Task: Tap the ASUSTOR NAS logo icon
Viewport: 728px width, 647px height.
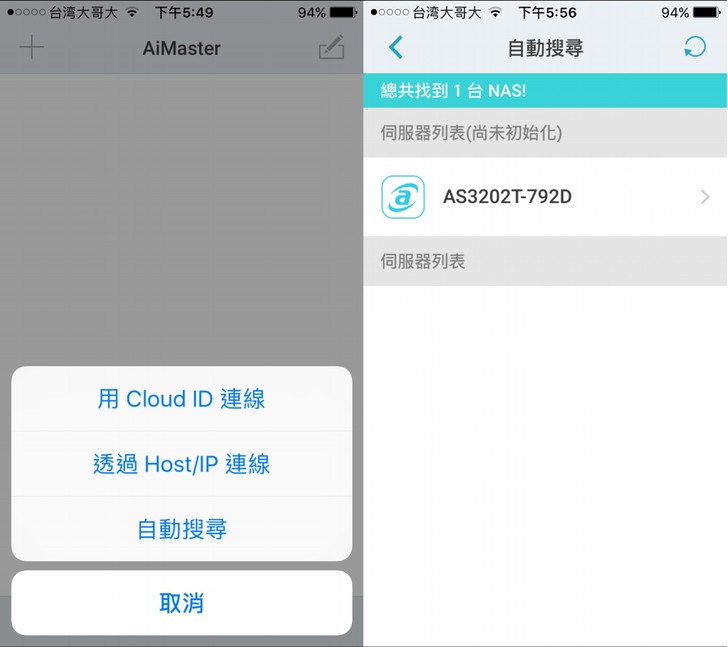Action: 403,197
